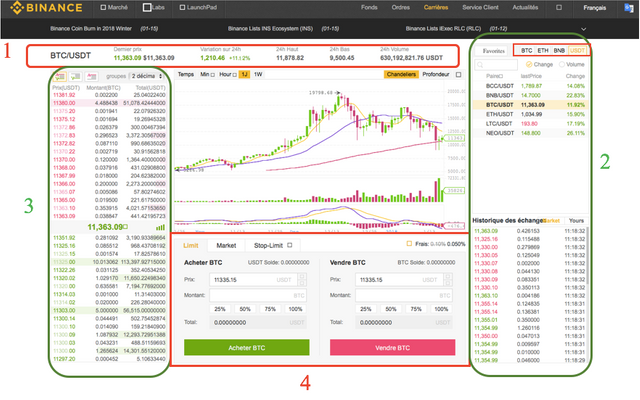The height and width of the screenshot is (400, 640).
Task: Open the Favorites tab
Action: point(493,51)
